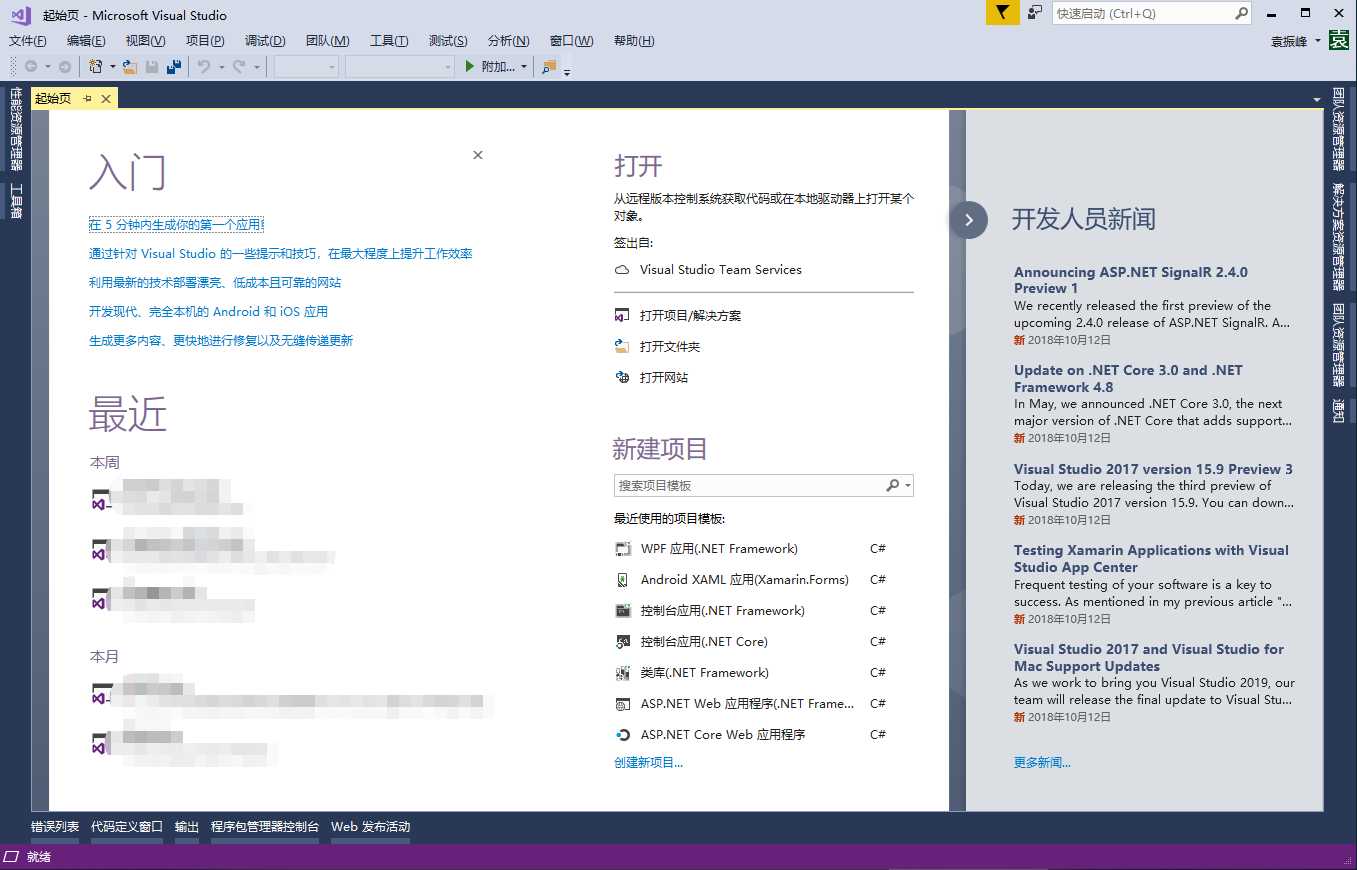
Task: Click the 打开文件夹 link text
Action: tap(670, 347)
